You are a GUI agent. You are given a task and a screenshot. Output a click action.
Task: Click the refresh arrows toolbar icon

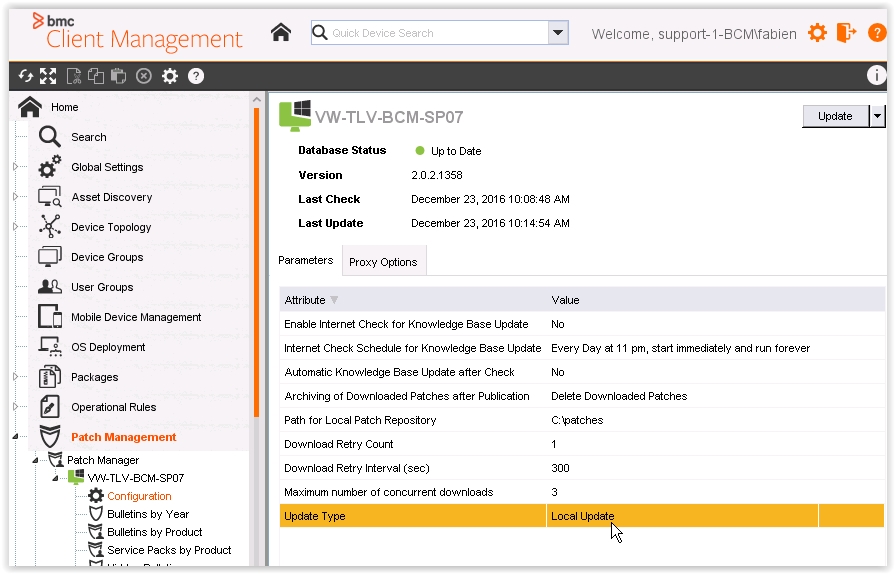(x=26, y=76)
